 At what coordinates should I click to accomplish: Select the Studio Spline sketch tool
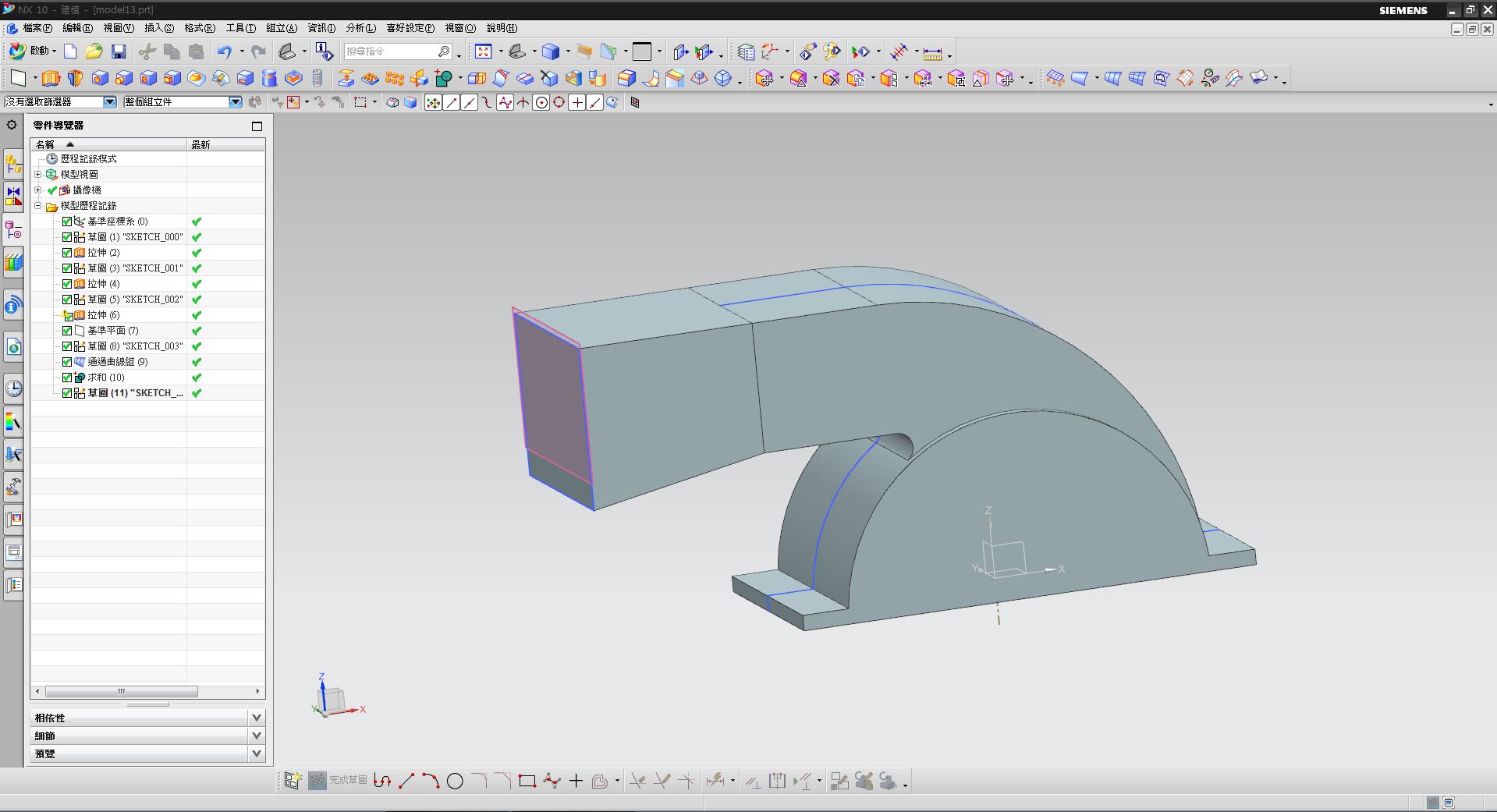point(552,781)
